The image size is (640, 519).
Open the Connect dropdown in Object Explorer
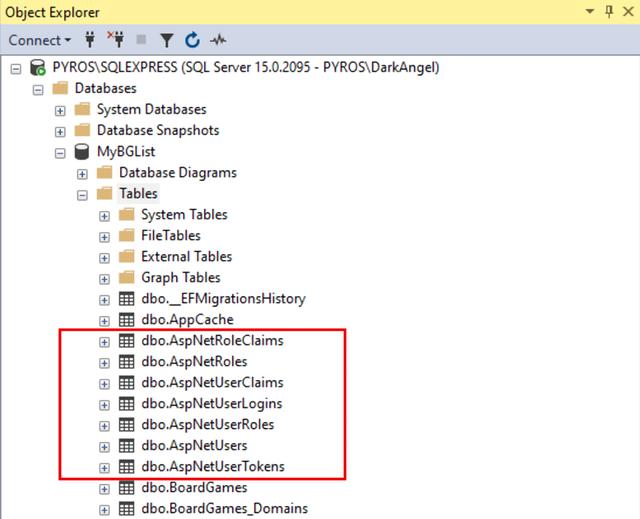click(x=40, y=40)
